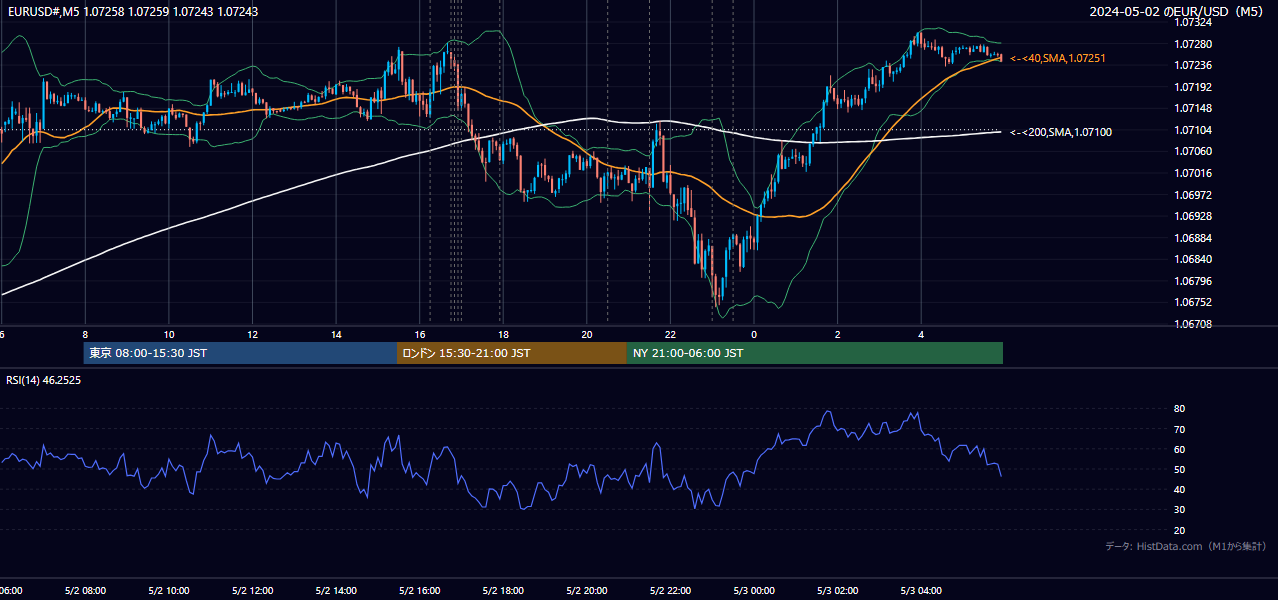
Task: Click hour tick "22" under price chart
Action: (x=670, y=335)
